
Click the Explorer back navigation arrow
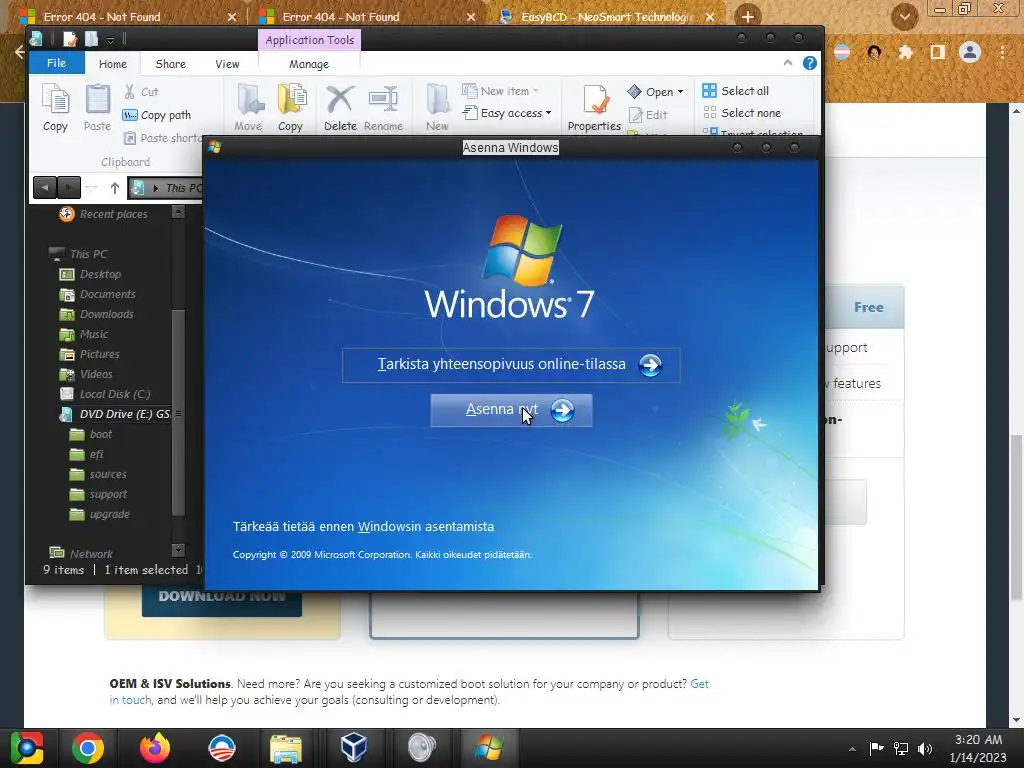click(x=45, y=188)
